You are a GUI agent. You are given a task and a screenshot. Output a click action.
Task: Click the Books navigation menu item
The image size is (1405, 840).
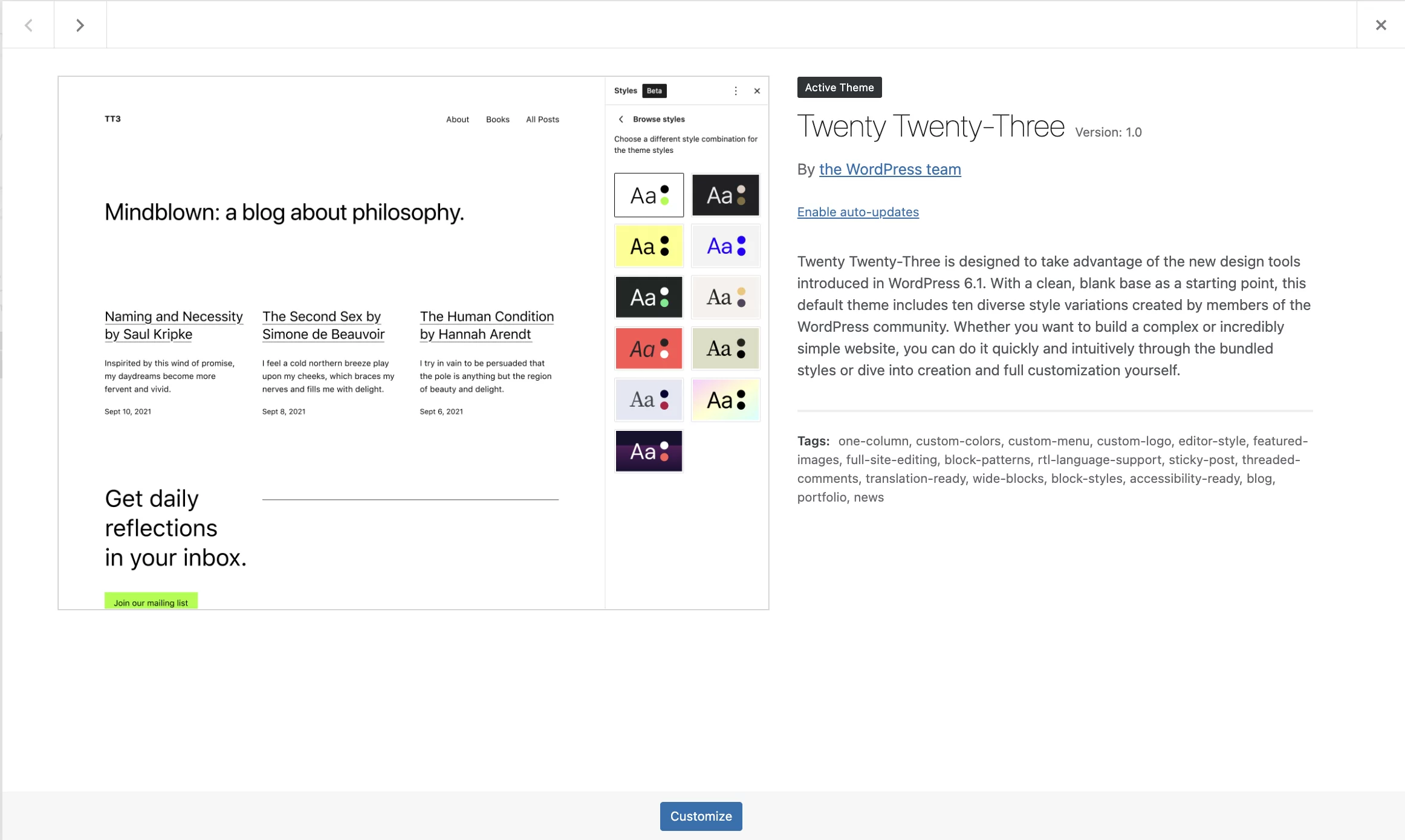pyautogui.click(x=497, y=119)
